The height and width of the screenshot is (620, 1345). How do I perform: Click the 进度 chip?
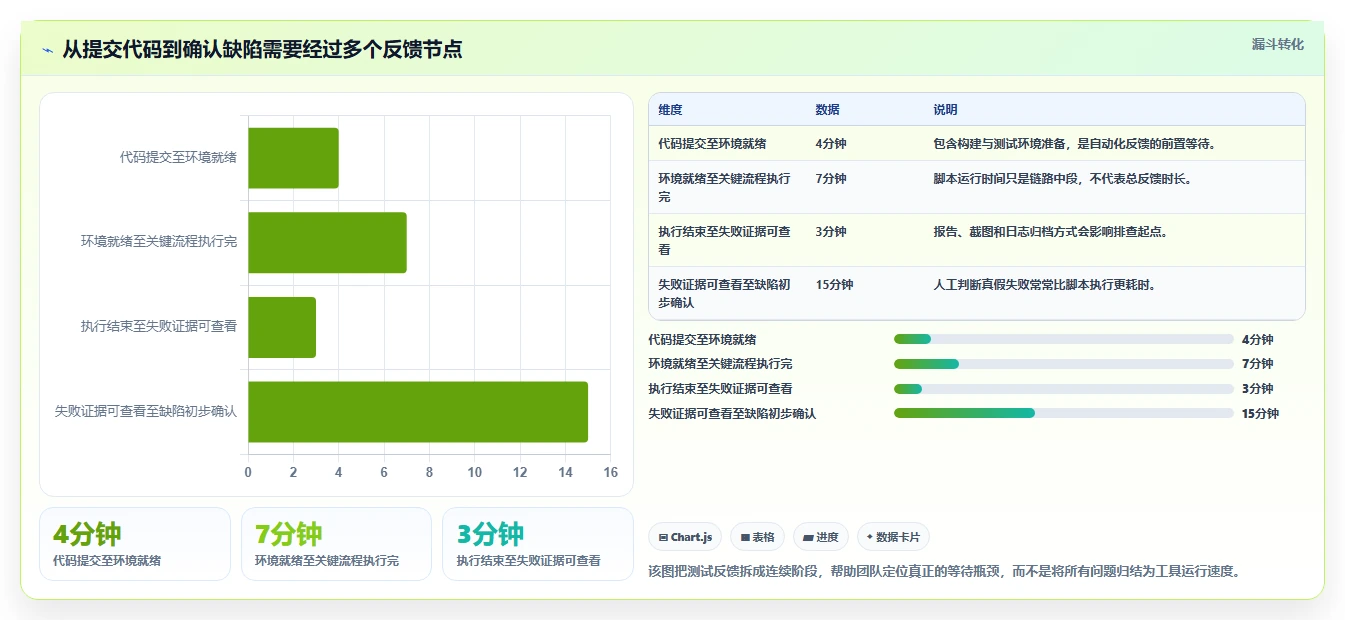821,537
